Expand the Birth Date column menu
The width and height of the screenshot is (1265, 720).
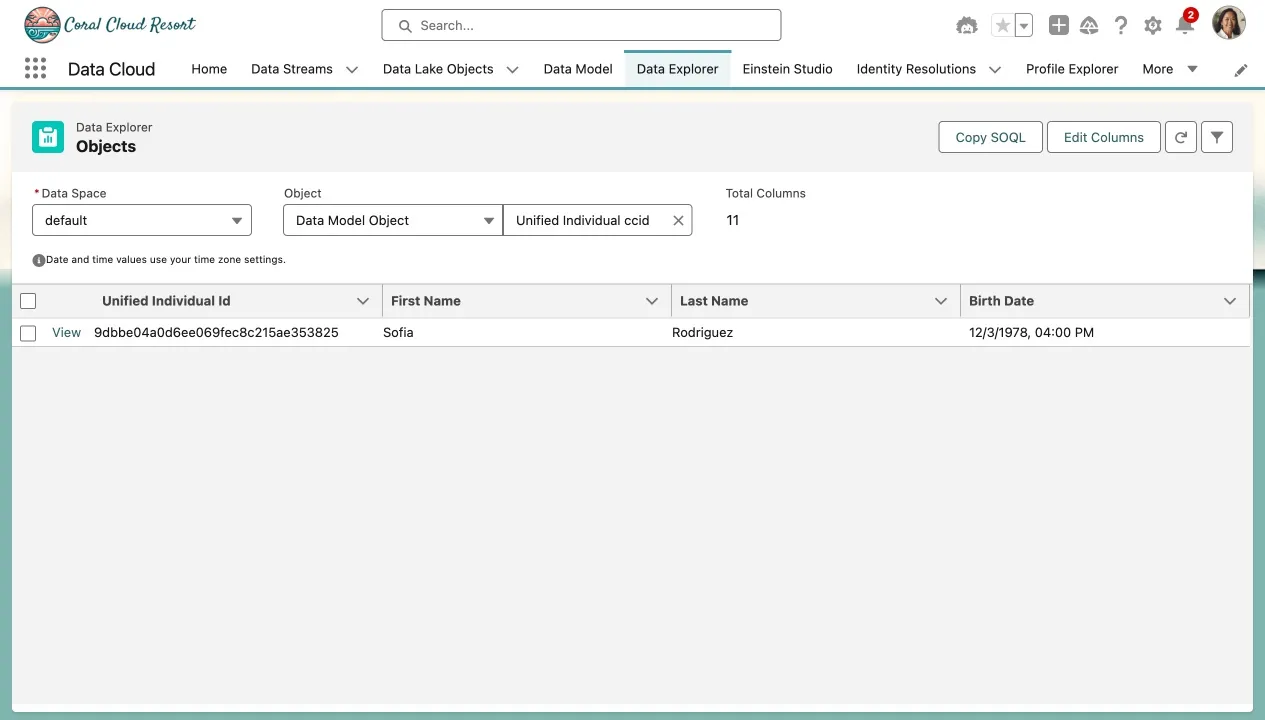(x=1230, y=301)
